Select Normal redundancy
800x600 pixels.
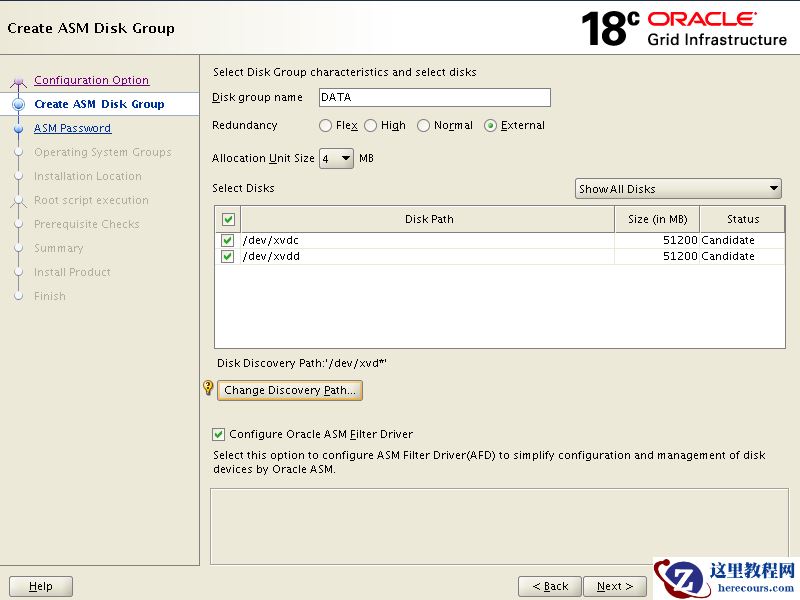point(423,126)
